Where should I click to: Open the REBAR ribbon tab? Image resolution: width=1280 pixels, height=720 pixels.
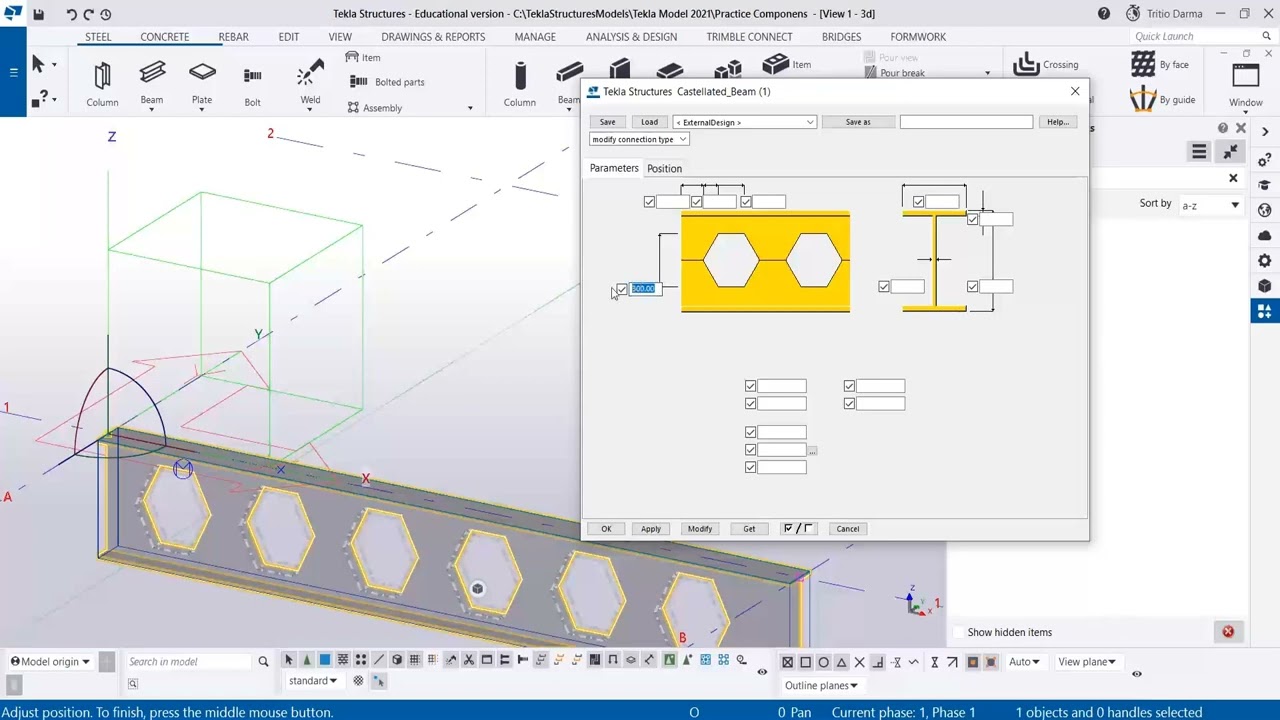click(233, 37)
